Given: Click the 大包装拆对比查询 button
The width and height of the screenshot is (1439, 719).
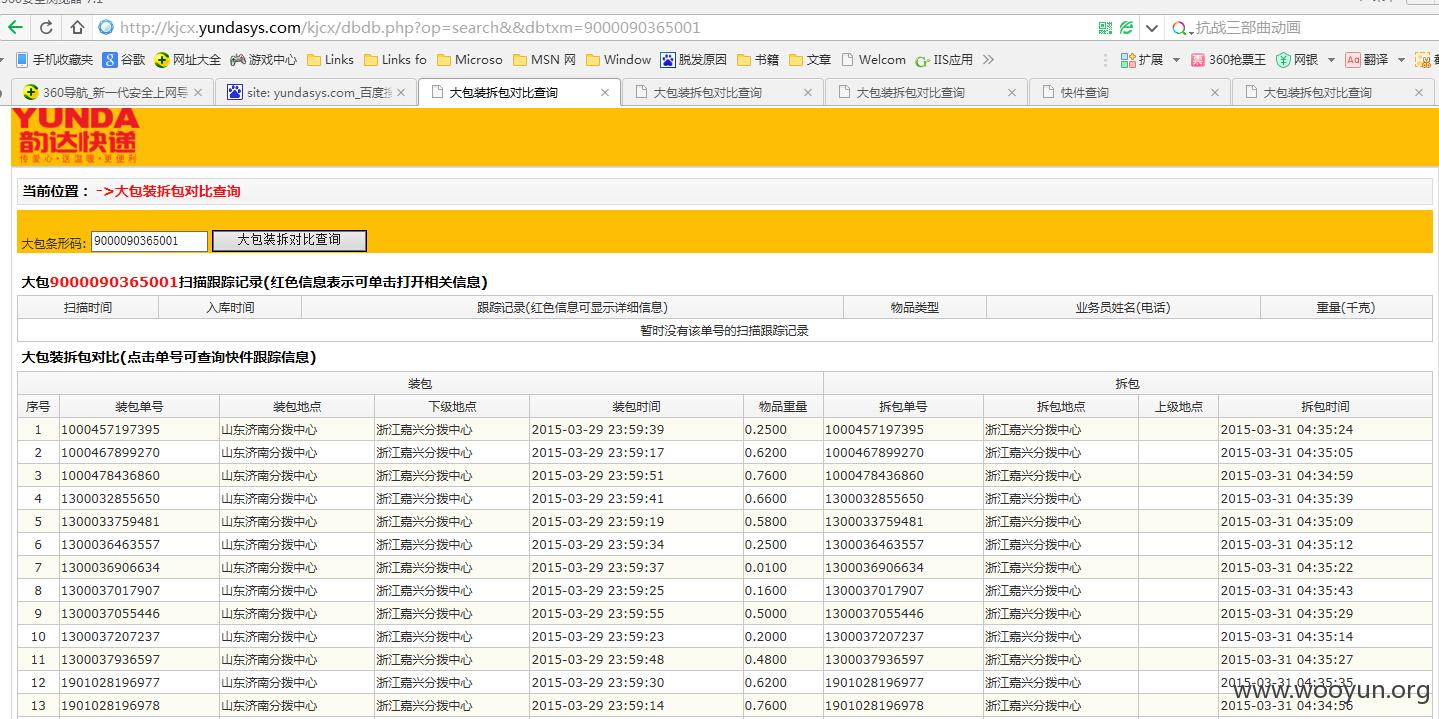Looking at the screenshot, I should coord(289,240).
